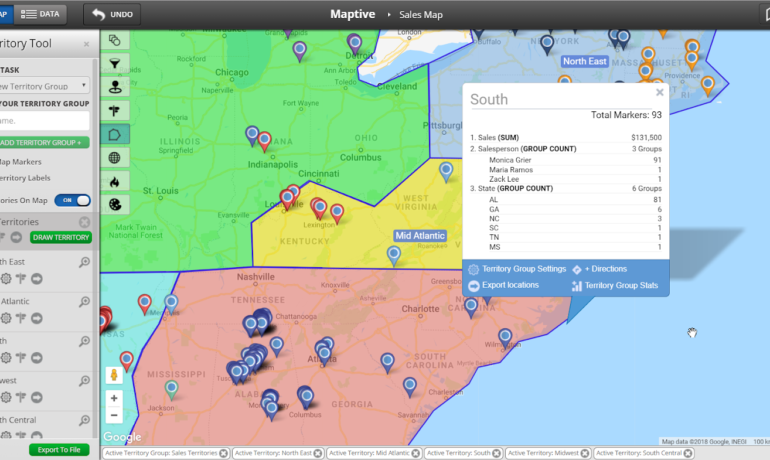
Task: Open North East territory settings gear
Action: point(6,279)
